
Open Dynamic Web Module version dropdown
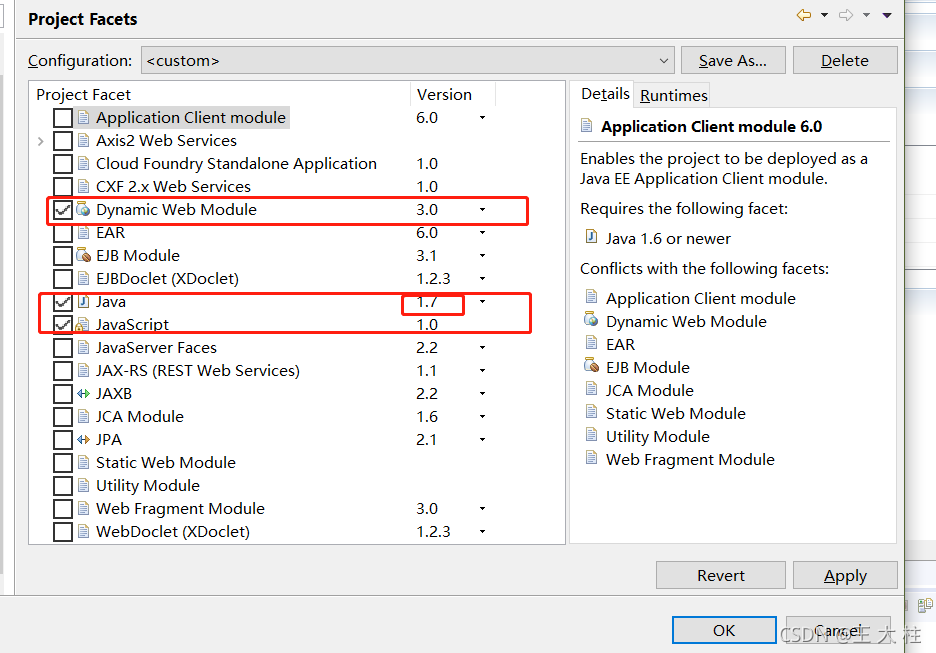click(482, 210)
